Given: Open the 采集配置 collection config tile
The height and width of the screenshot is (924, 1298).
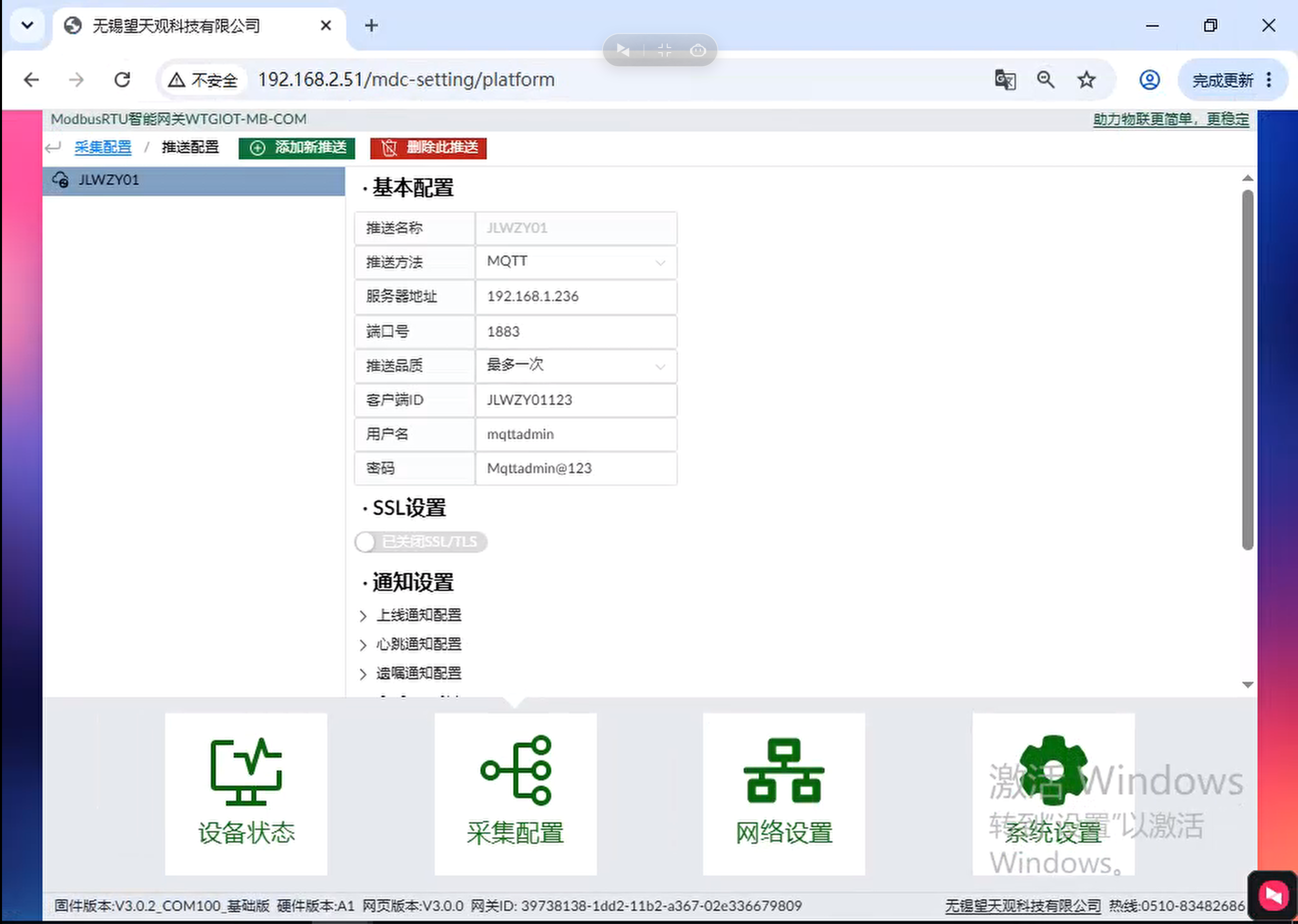Looking at the screenshot, I should click(x=515, y=794).
